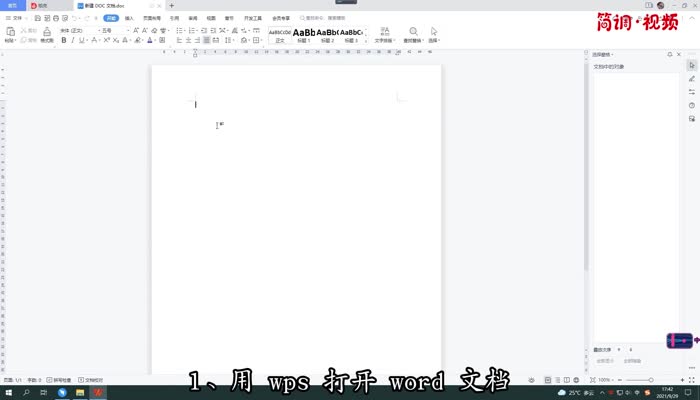The width and height of the screenshot is (700, 400).
Task: Click Increase Font Size icon
Action: (136, 30)
